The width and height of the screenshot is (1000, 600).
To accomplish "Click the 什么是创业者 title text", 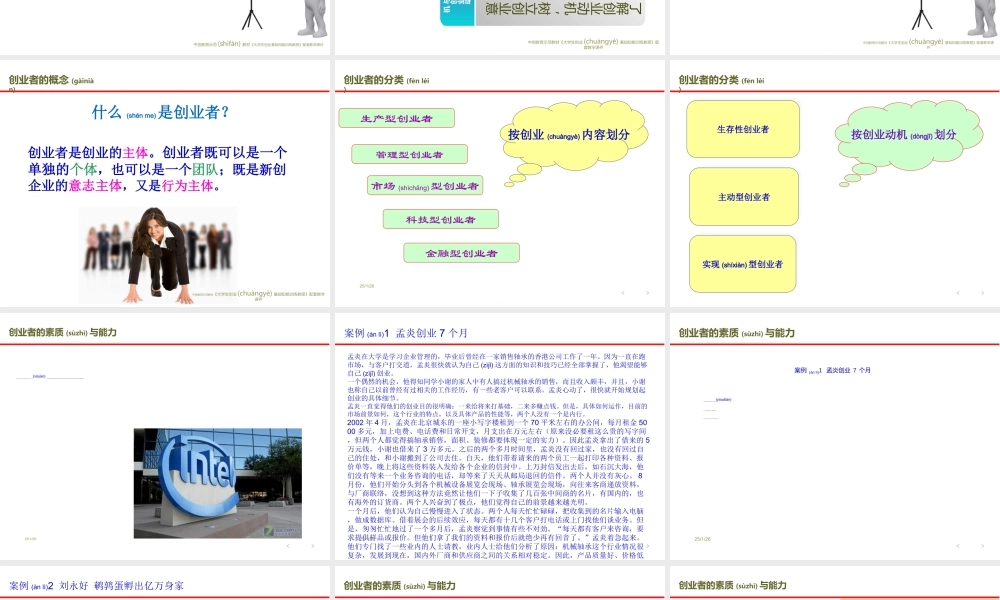I will (x=160, y=110).
